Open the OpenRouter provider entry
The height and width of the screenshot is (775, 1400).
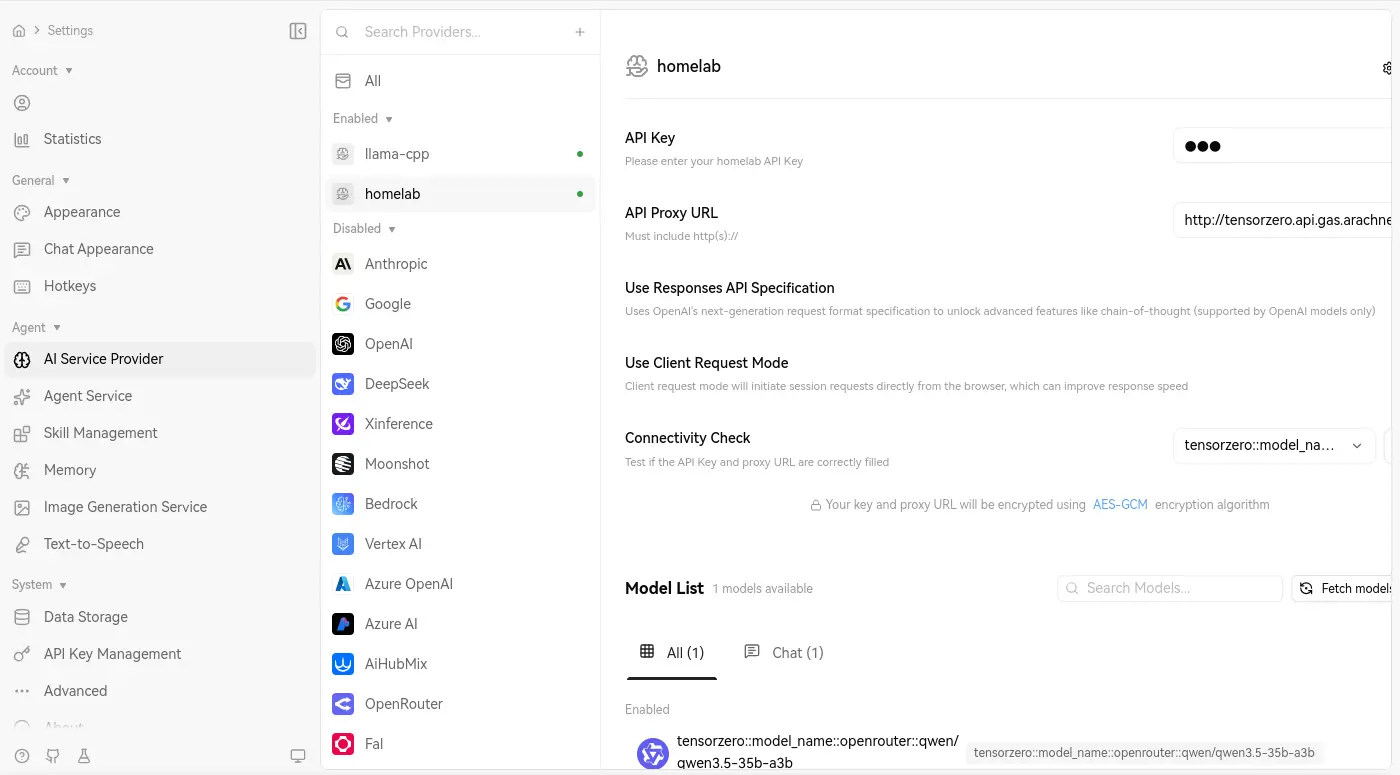(x=403, y=704)
